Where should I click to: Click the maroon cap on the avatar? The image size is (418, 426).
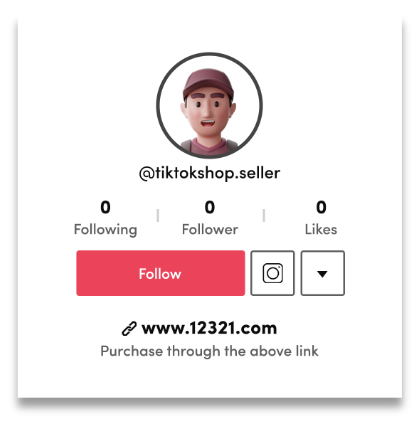(208, 82)
